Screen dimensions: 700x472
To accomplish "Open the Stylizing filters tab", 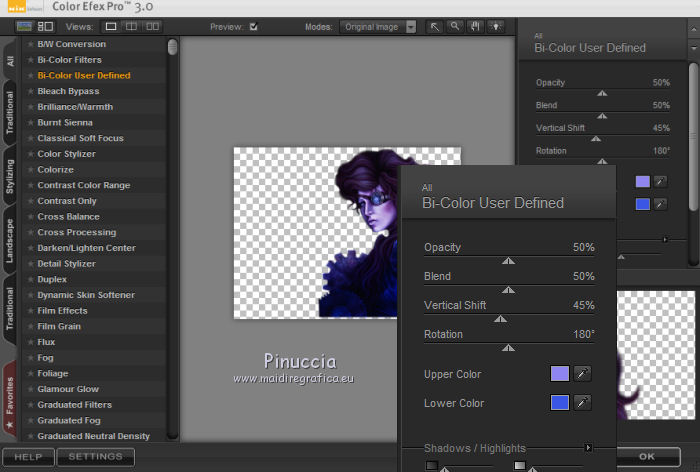I will pyautogui.click(x=10, y=176).
